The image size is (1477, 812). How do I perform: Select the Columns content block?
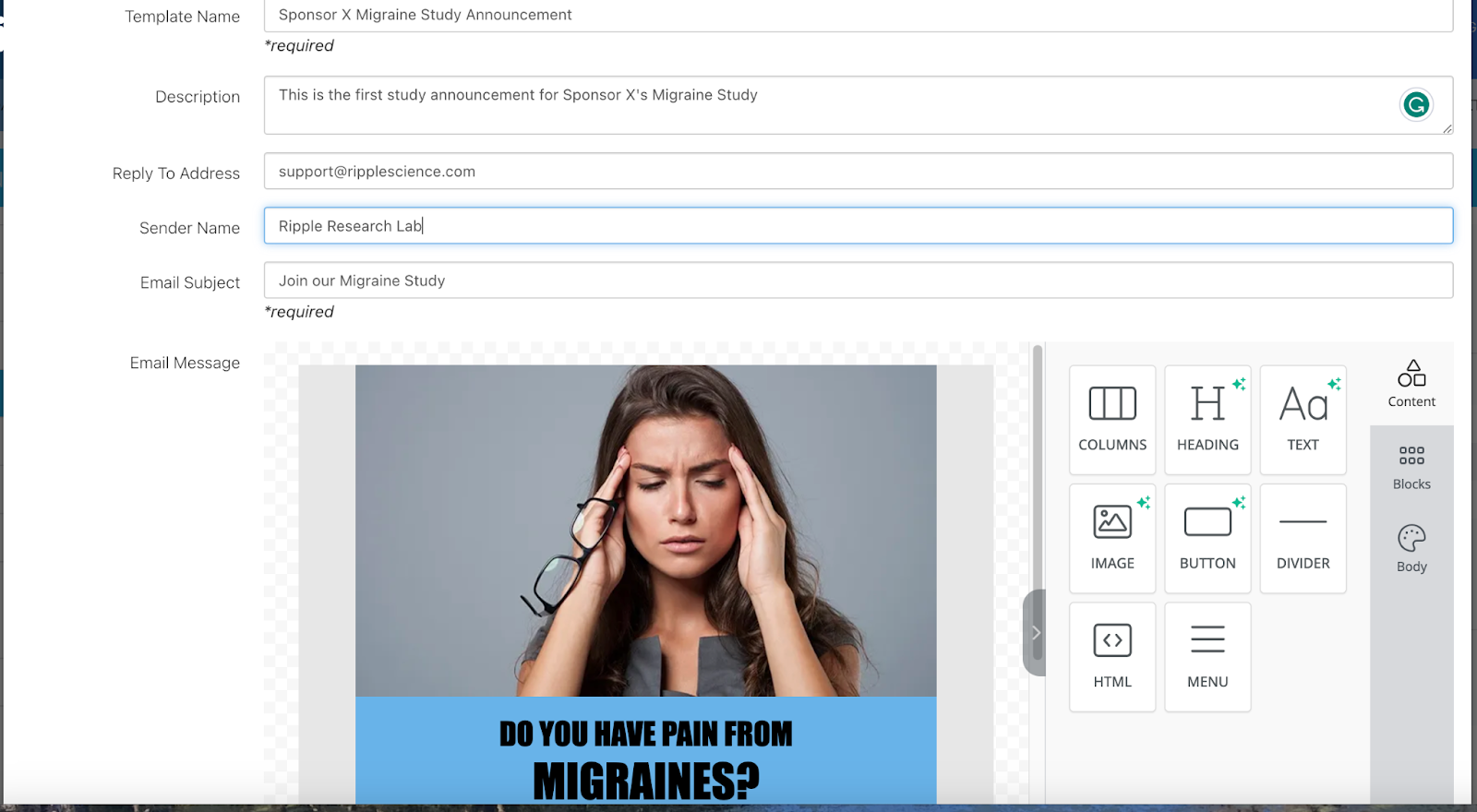tap(1111, 420)
